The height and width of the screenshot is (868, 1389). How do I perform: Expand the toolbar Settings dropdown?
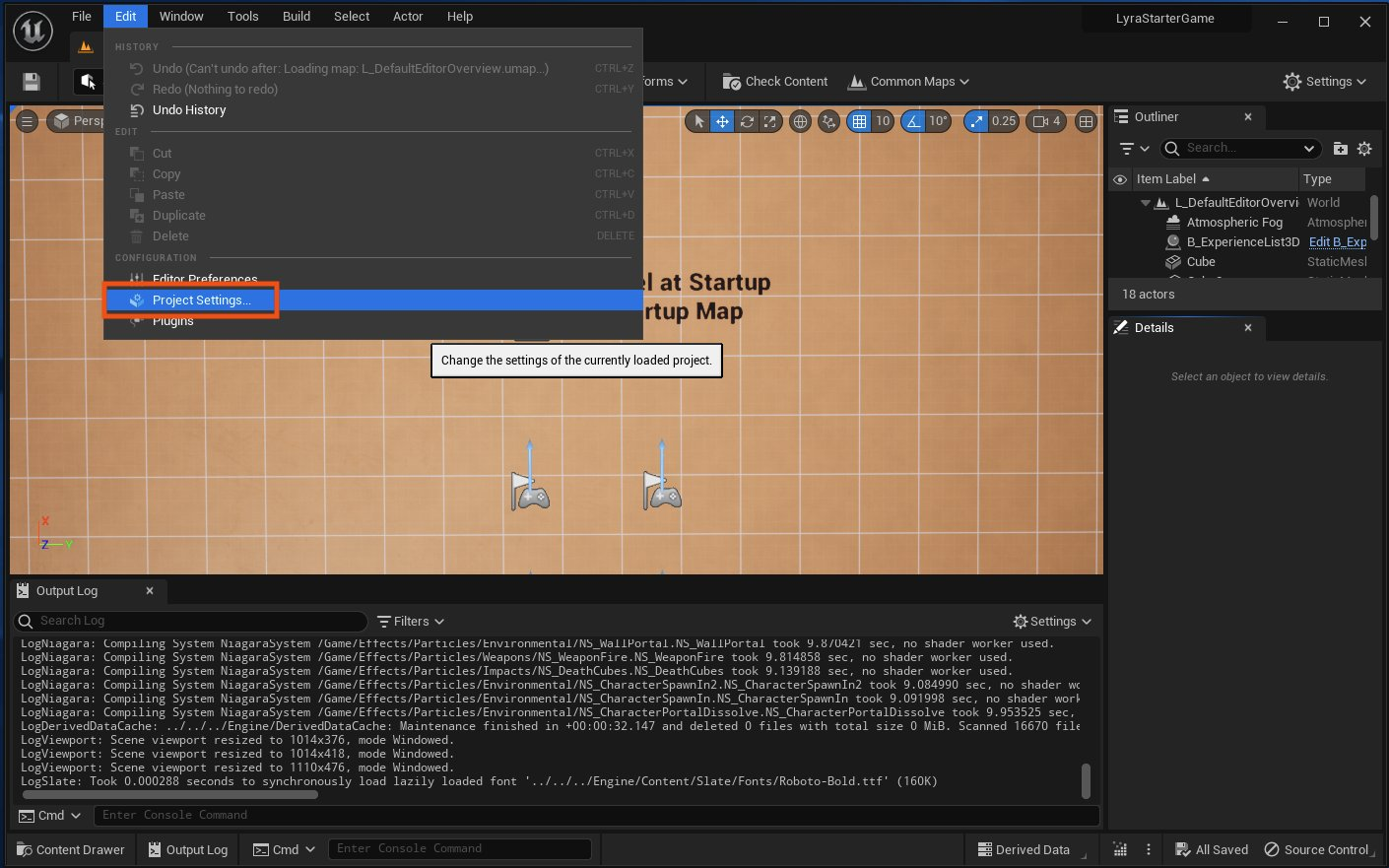(1325, 82)
